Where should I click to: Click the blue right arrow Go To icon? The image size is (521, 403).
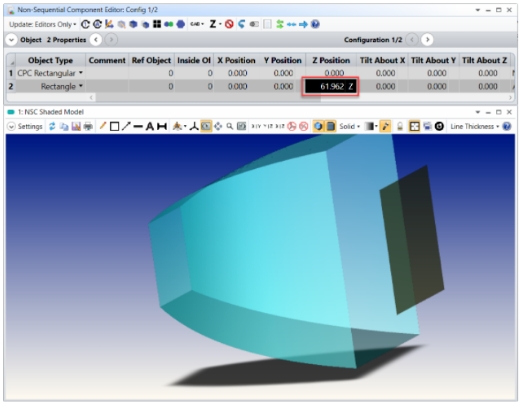(303, 24)
